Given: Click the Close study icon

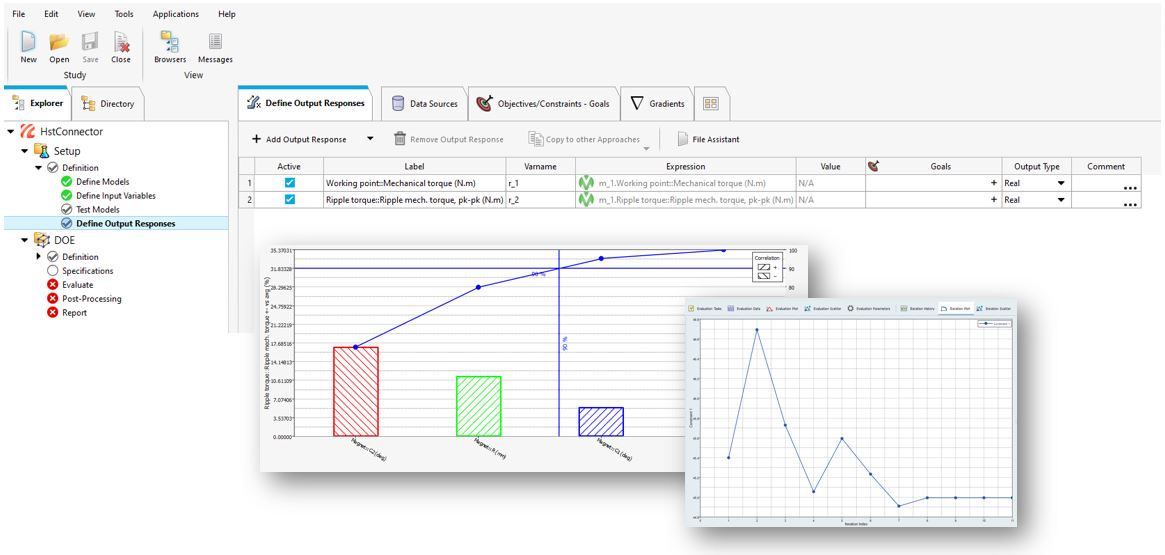Looking at the screenshot, I should [x=121, y=42].
